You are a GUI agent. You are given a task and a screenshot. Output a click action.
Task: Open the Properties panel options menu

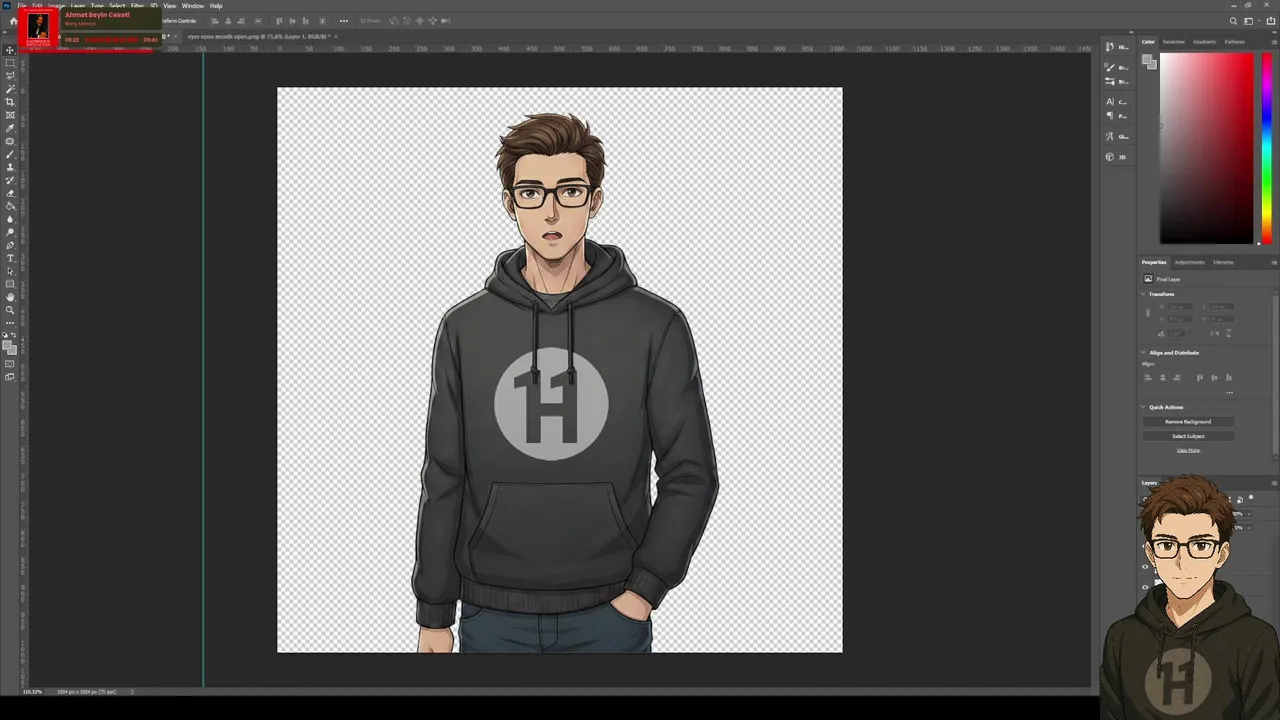[x=1274, y=262]
